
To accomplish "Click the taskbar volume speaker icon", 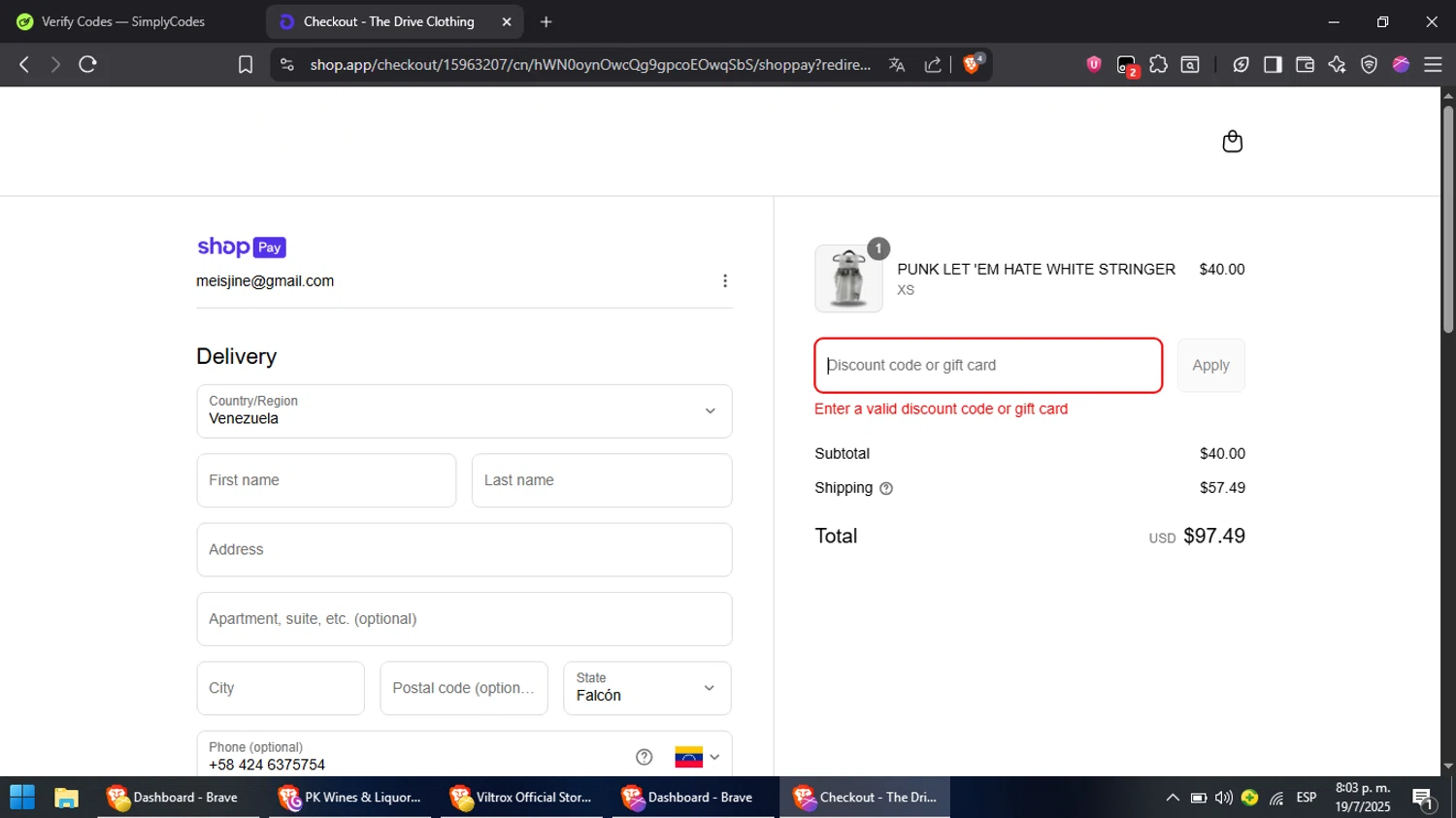I will tap(1224, 798).
